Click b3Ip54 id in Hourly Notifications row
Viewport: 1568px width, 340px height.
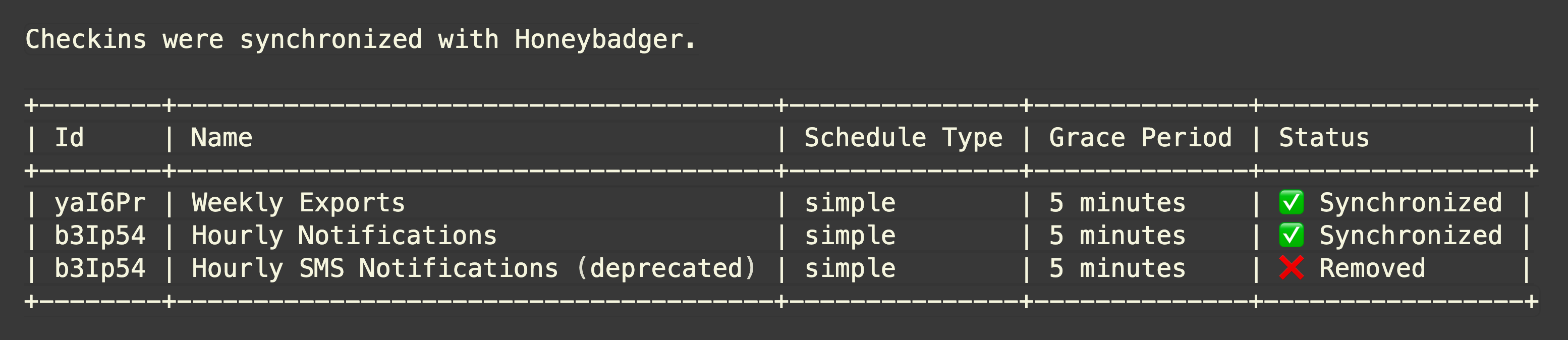click(100, 236)
